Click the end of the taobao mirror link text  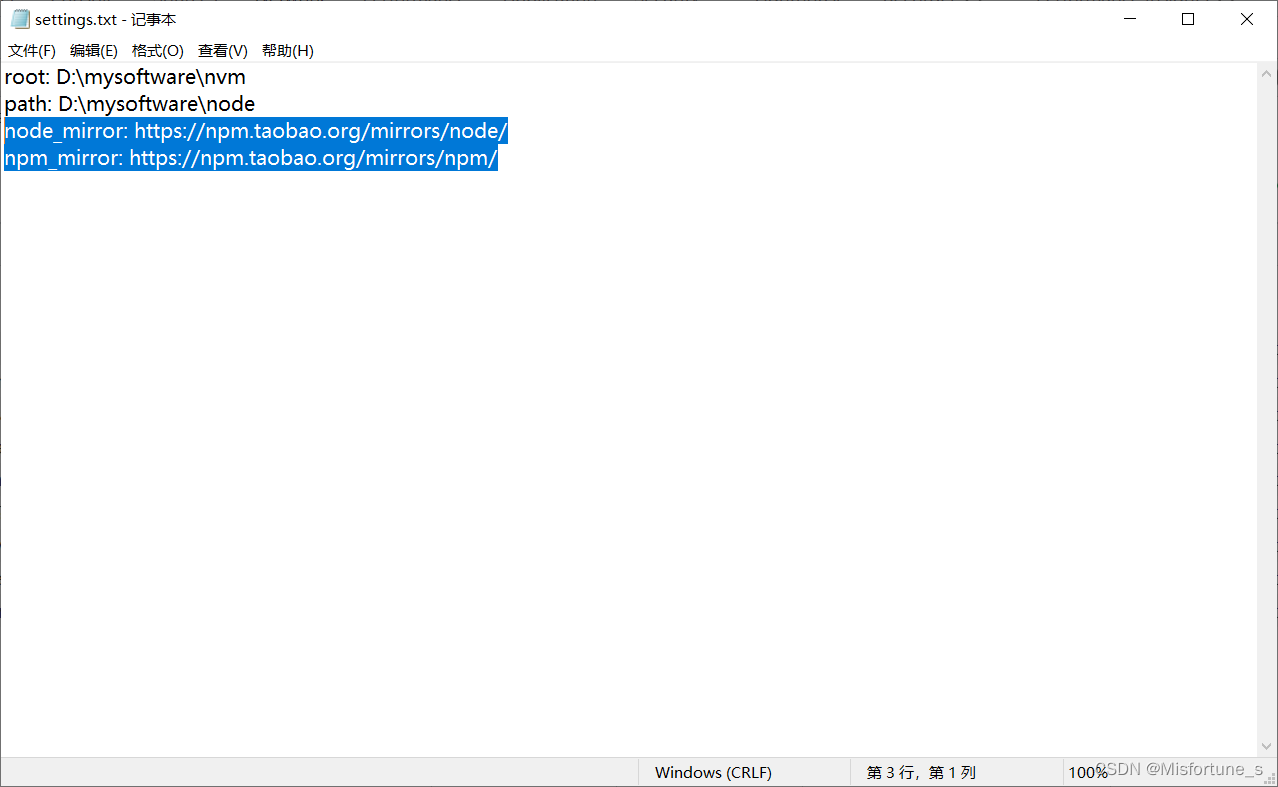tap(505, 130)
